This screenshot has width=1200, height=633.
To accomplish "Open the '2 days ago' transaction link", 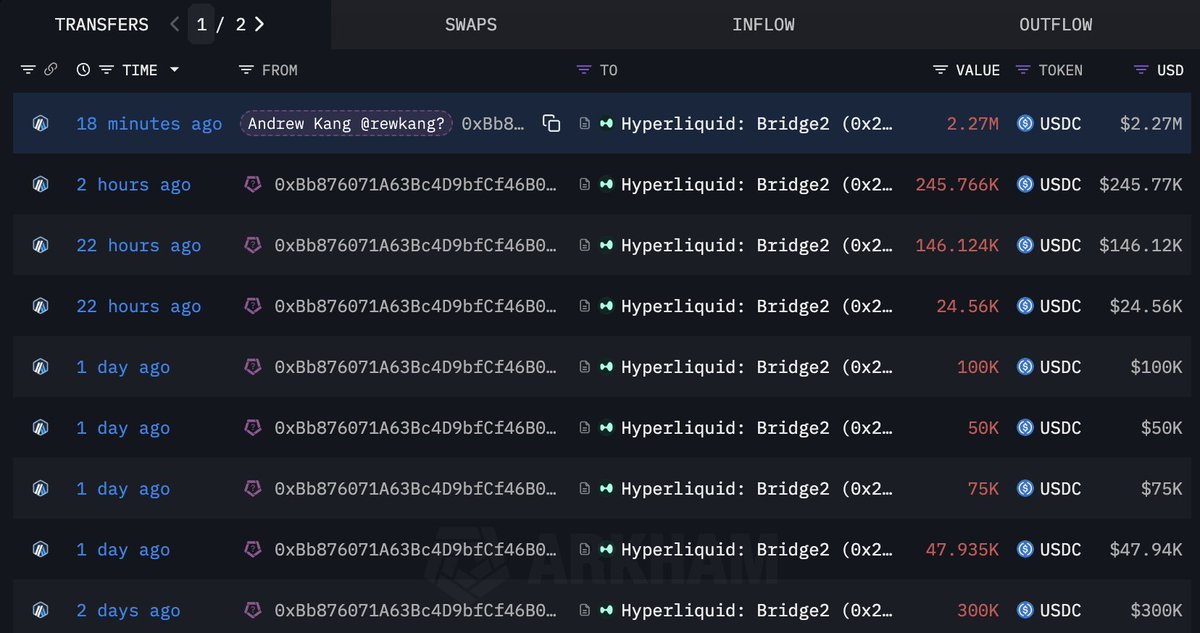I will coord(128,611).
